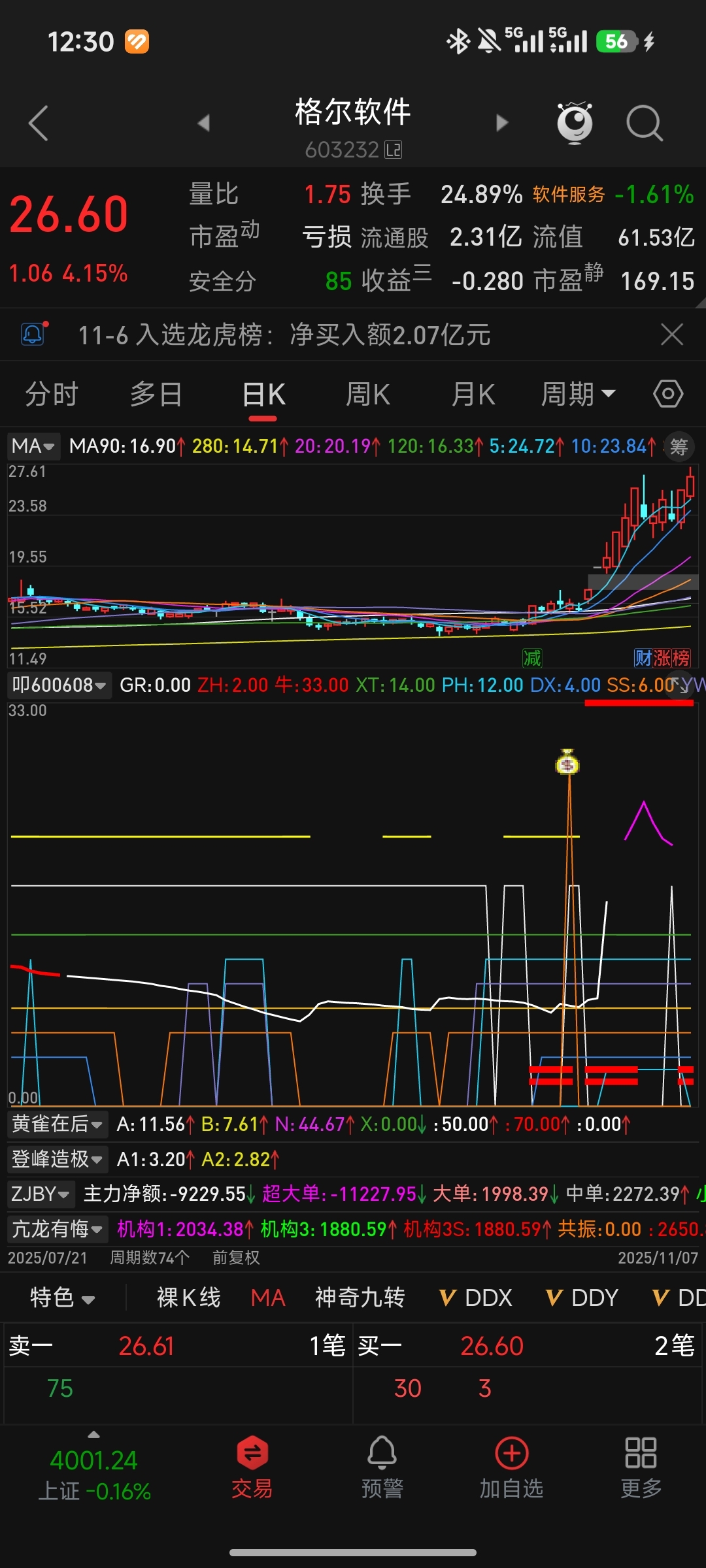Tap the 涨 marker on the K-line chart
Image resolution: width=706 pixels, height=1568 pixels.
click(x=662, y=658)
